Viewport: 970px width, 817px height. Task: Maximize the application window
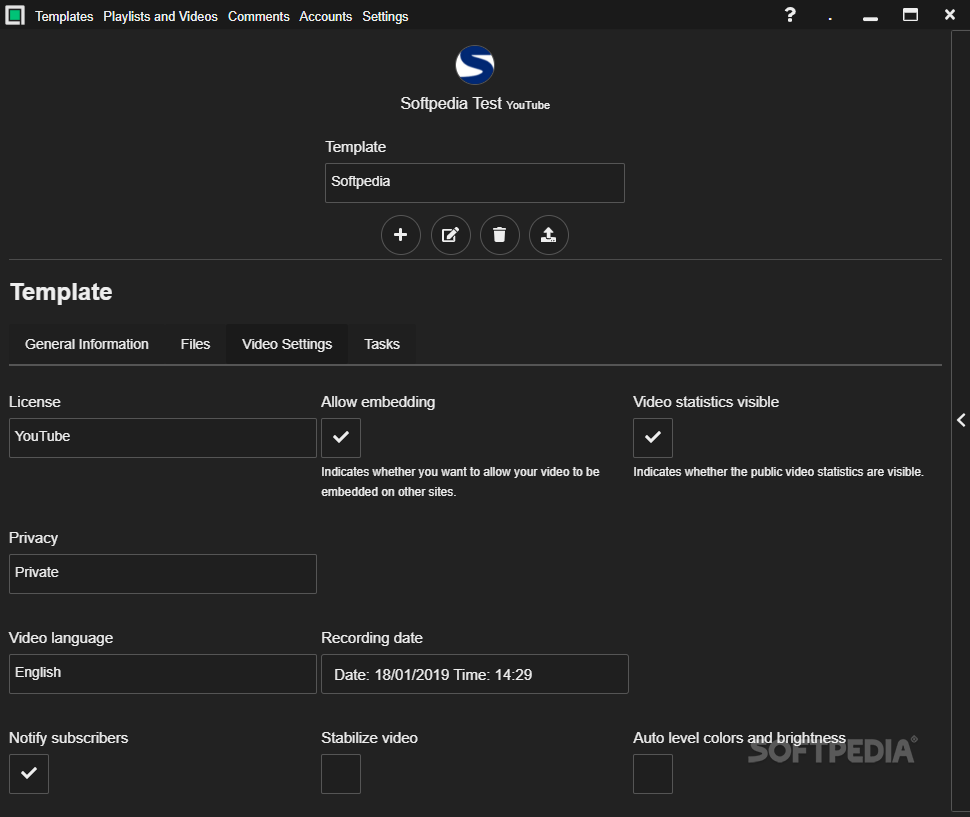[x=911, y=15]
